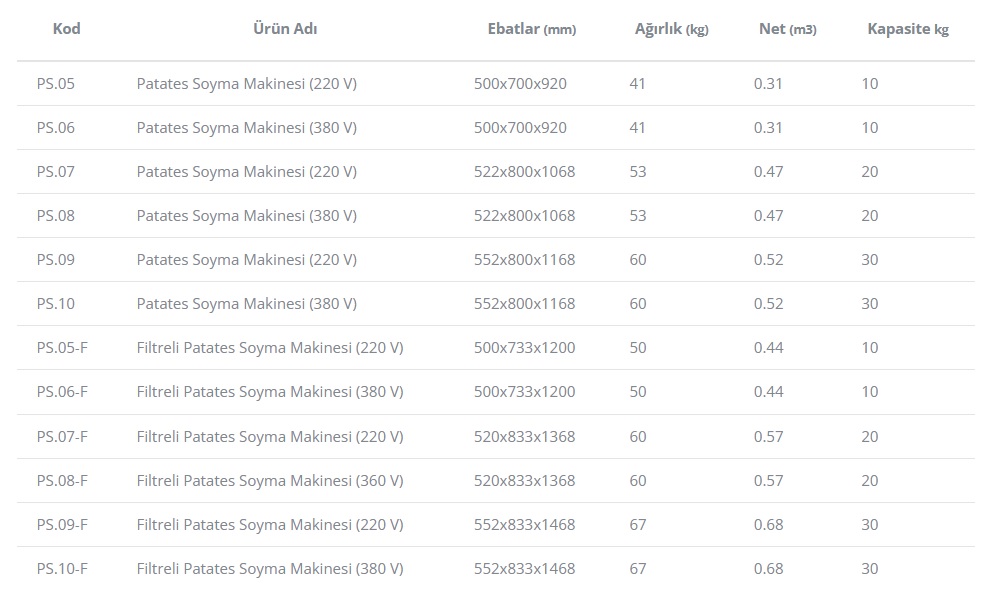Click the Net (m3) column header

pos(787,29)
